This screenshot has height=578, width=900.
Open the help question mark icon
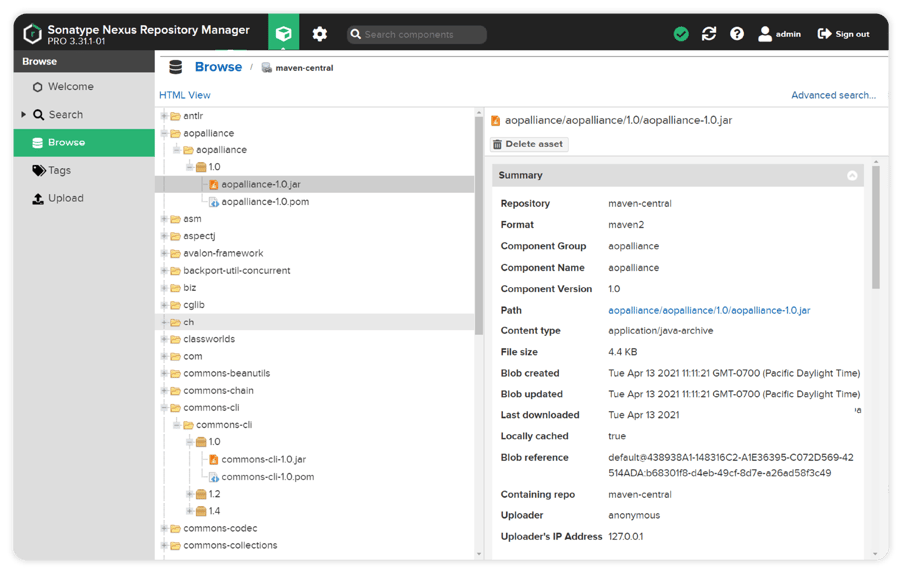(x=737, y=33)
